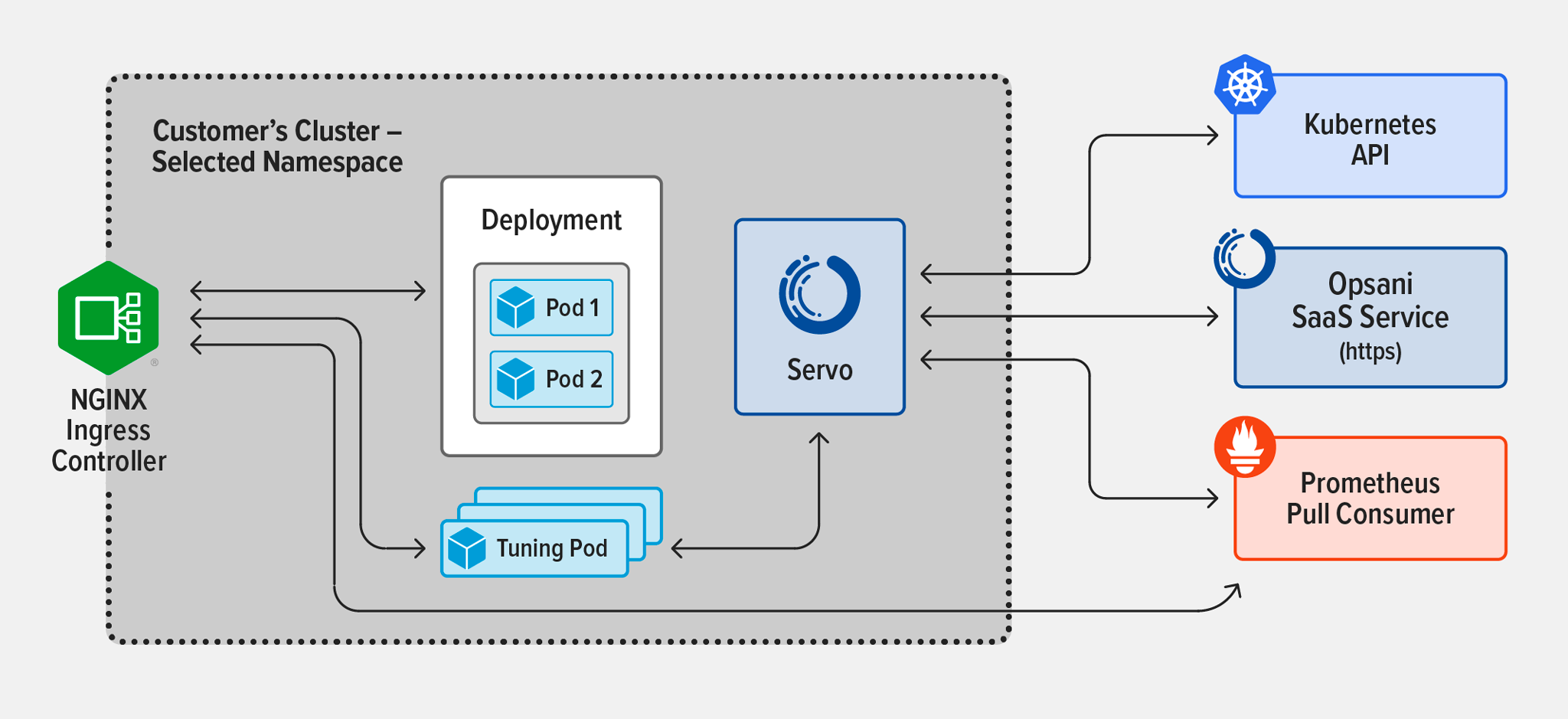Click the upward arrowhead below the Servo box
This screenshot has height=719, width=1568.
coord(819,438)
